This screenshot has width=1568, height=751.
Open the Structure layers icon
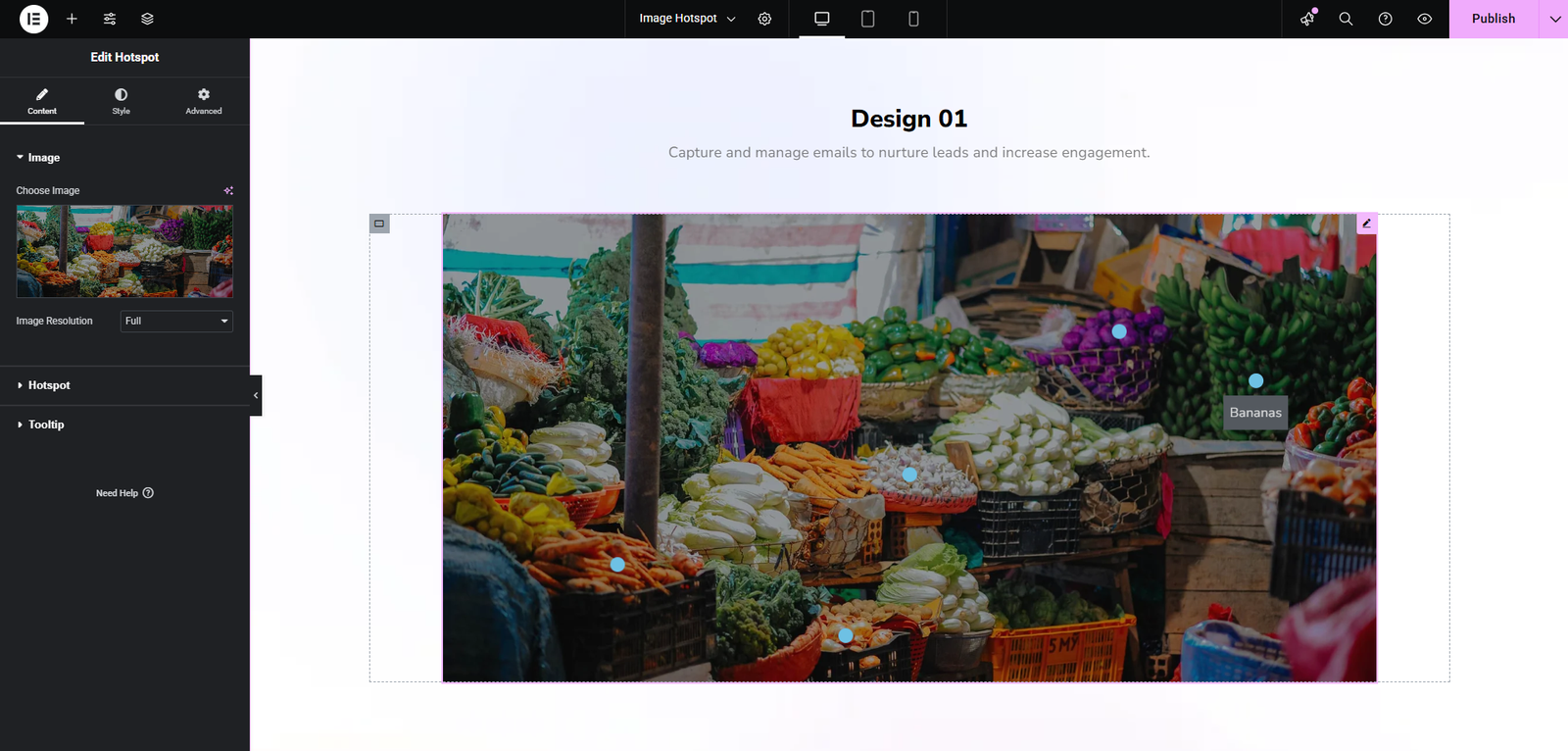[147, 19]
